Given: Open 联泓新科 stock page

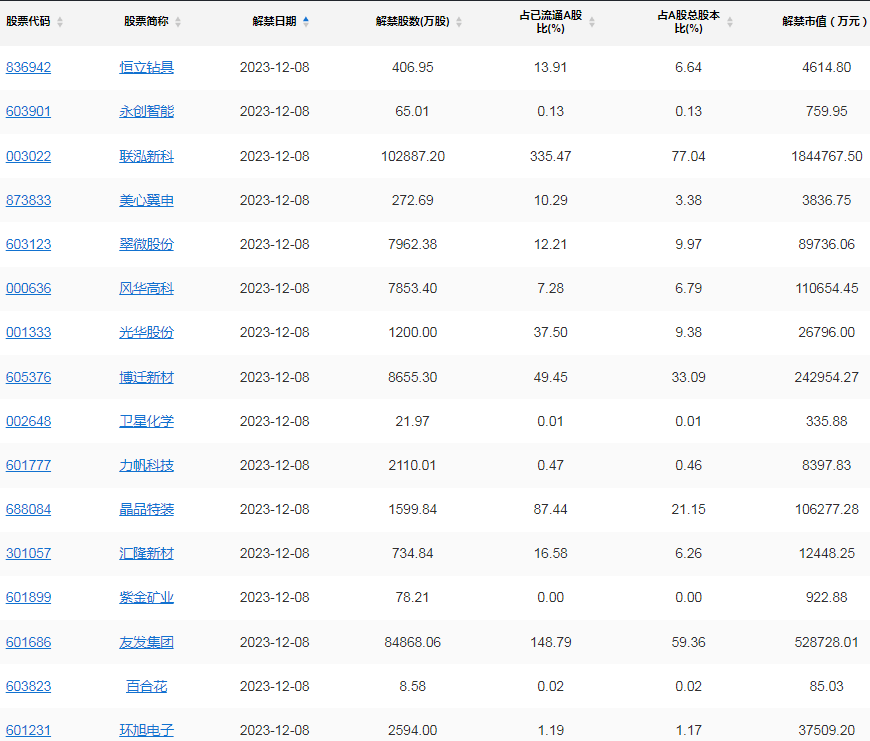Looking at the screenshot, I should 146,156.
